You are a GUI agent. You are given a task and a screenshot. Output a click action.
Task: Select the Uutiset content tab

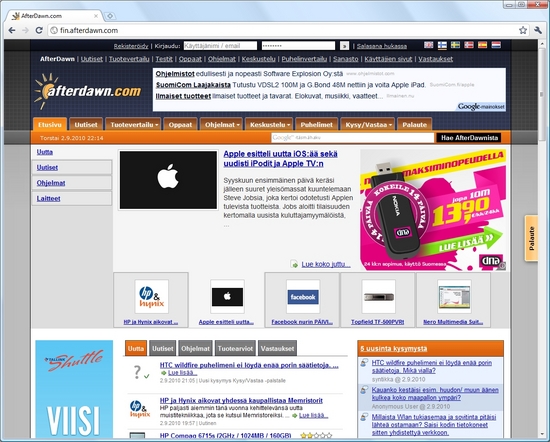click(x=162, y=348)
